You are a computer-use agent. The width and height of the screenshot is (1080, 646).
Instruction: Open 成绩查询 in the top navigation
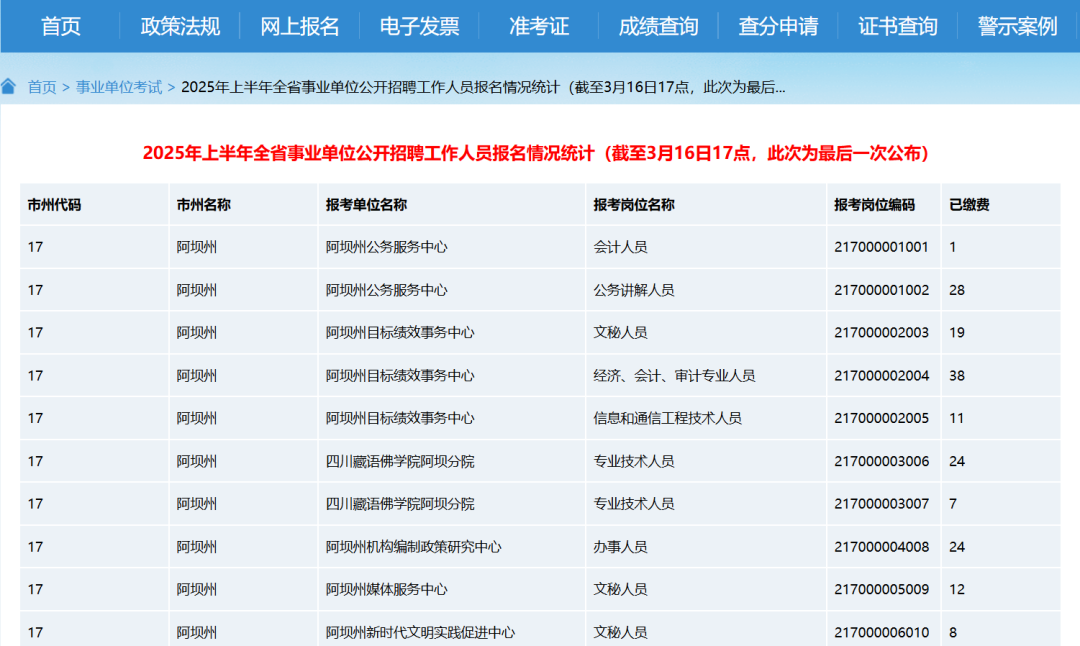pos(658,26)
